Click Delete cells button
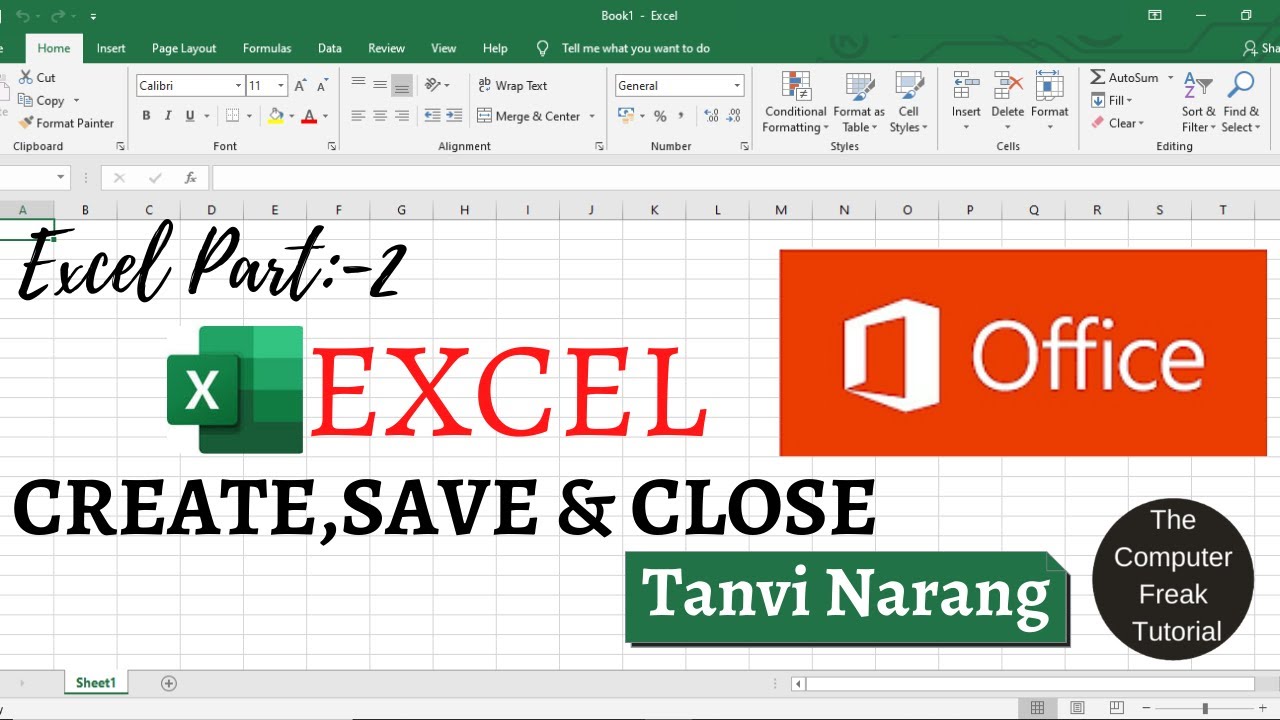 [1008, 102]
